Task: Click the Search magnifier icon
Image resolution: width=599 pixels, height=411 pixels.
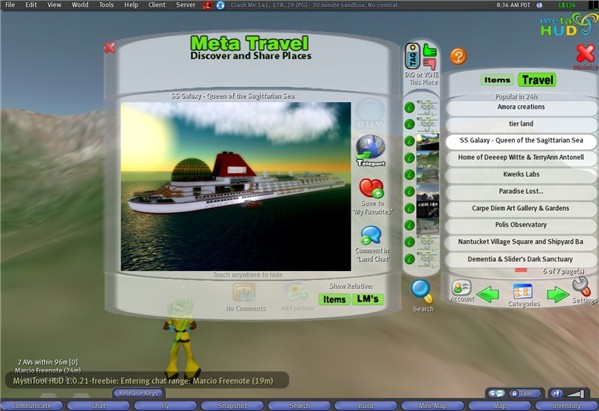Action: 422,292
